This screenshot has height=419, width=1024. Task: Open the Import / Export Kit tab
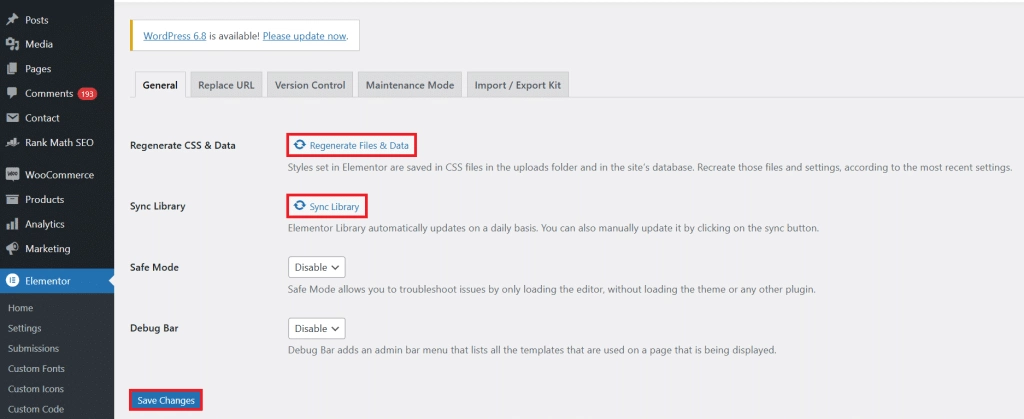pos(518,85)
